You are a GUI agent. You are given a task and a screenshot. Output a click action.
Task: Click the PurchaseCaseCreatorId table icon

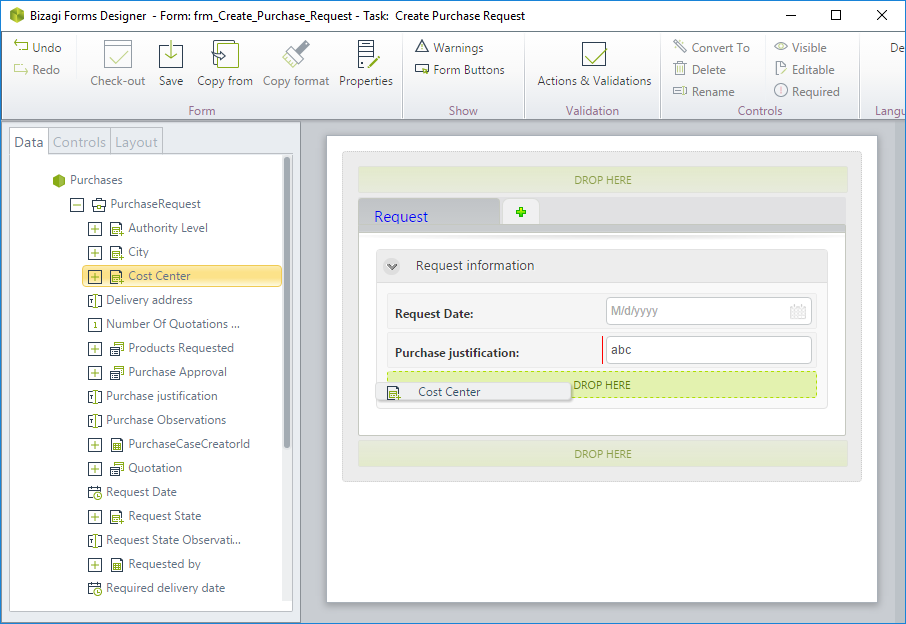click(x=117, y=444)
